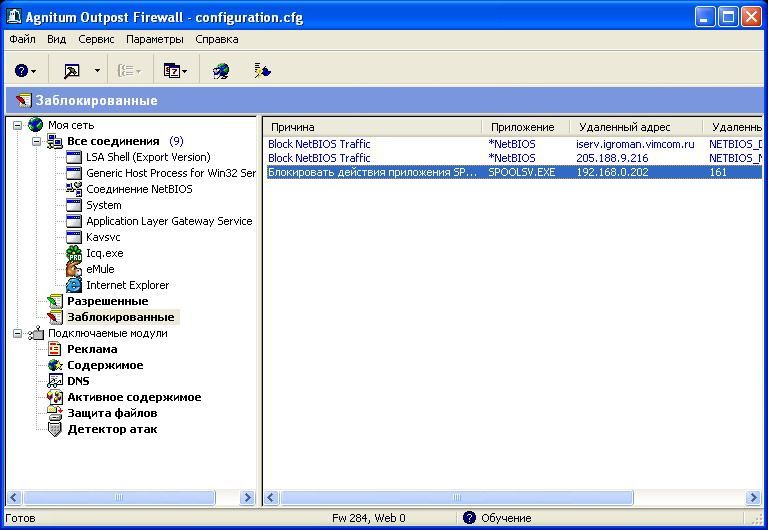Click the Реклама plug-in icon

54,349
